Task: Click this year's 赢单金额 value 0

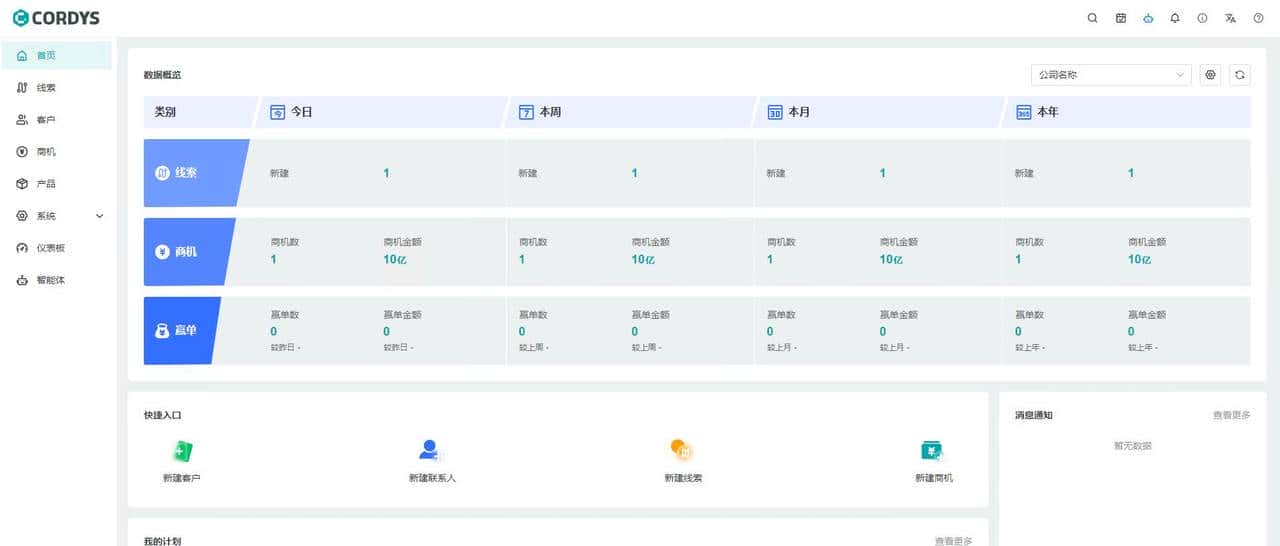Action: tap(1131, 331)
